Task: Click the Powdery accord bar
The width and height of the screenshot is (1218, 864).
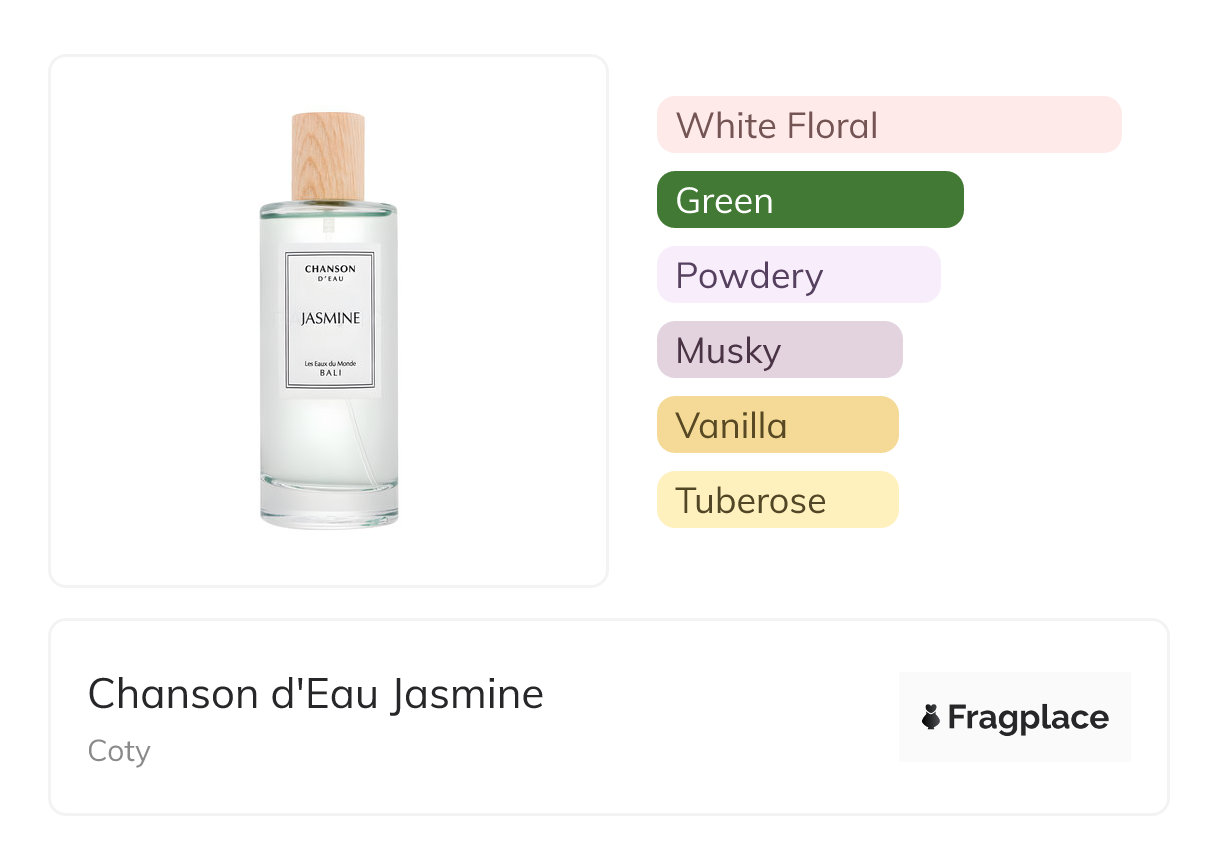Action: pyautogui.click(x=798, y=275)
